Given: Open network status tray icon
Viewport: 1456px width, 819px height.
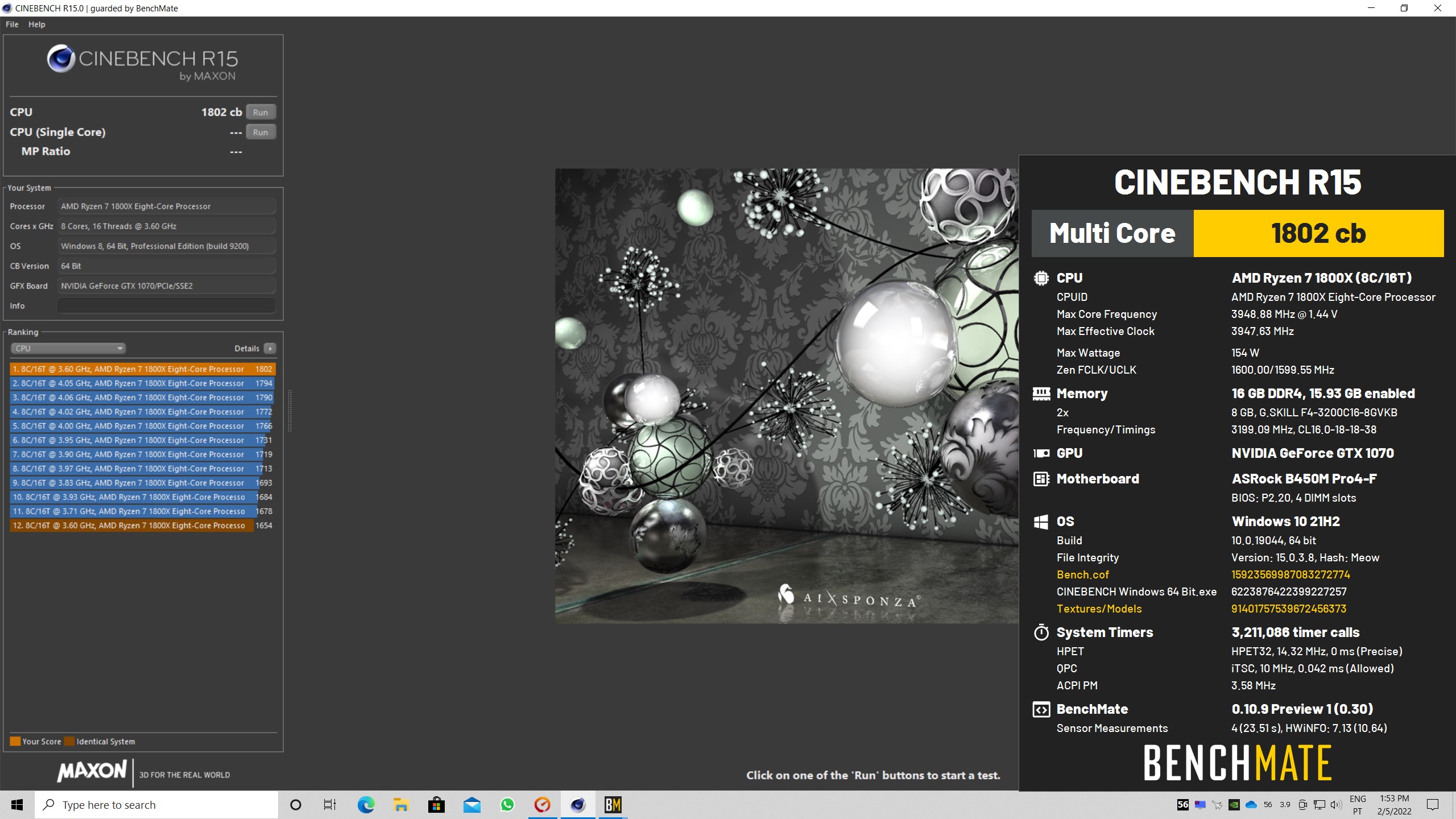Looking at the screenshot, I should tap(1319, 805).
